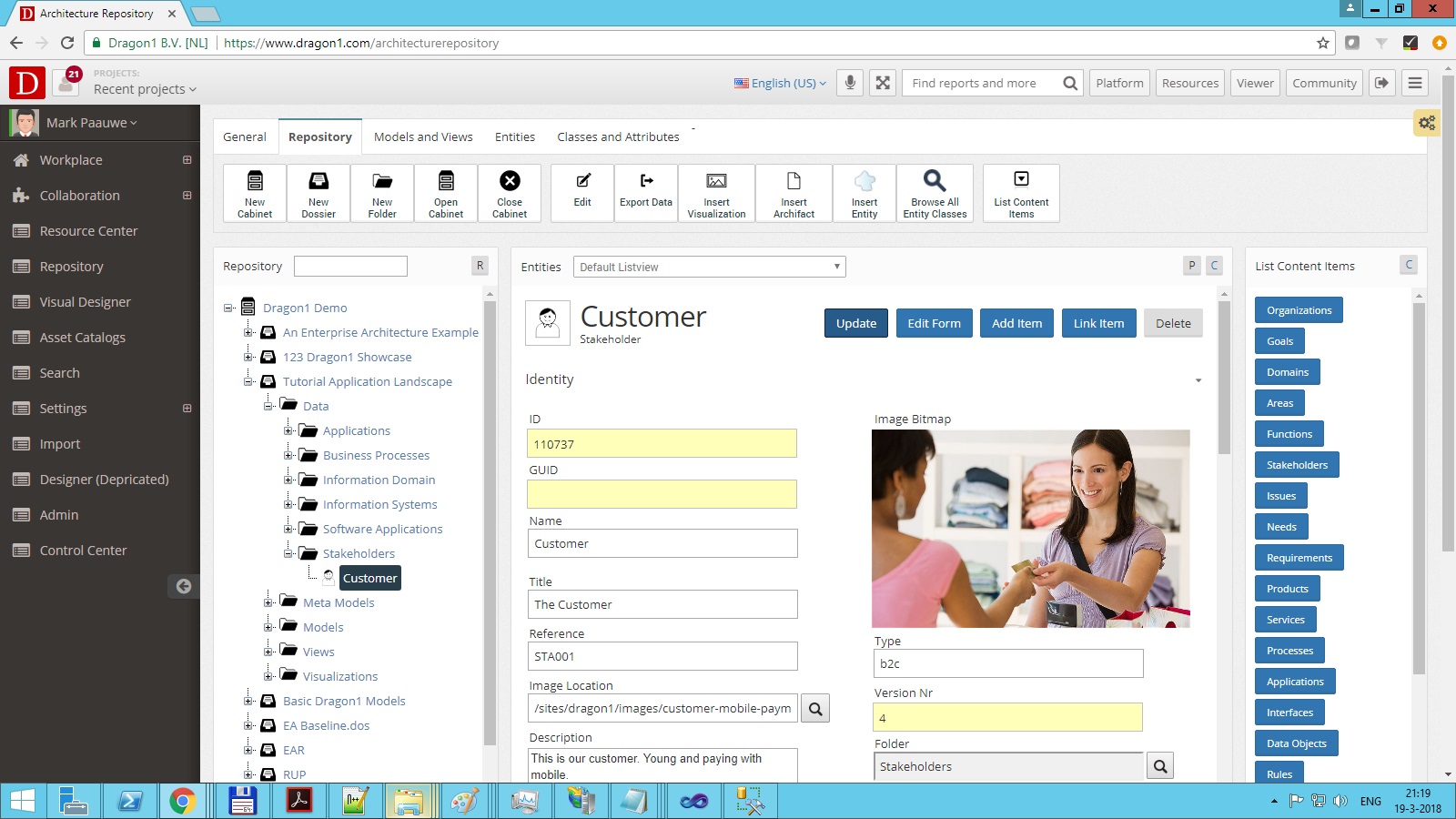Screen dimensions: 1456x819
Task: Expand the Settings sidebar item plus
Action: [x=187, y=409]
